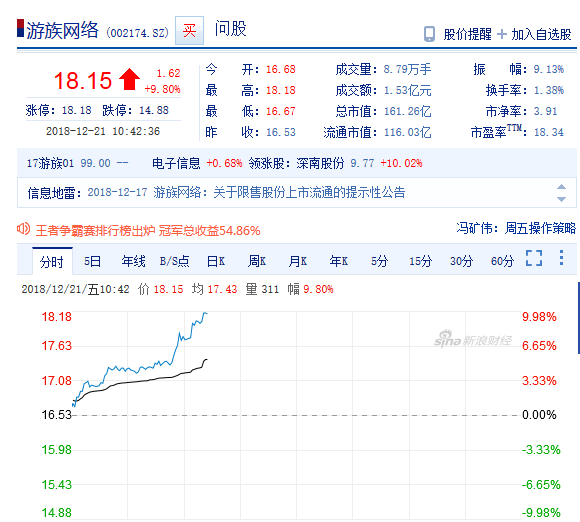This screenshot has width=580, height=522.
Task: Click the 成交量 value 8.79万手
Action: (407, 69)
